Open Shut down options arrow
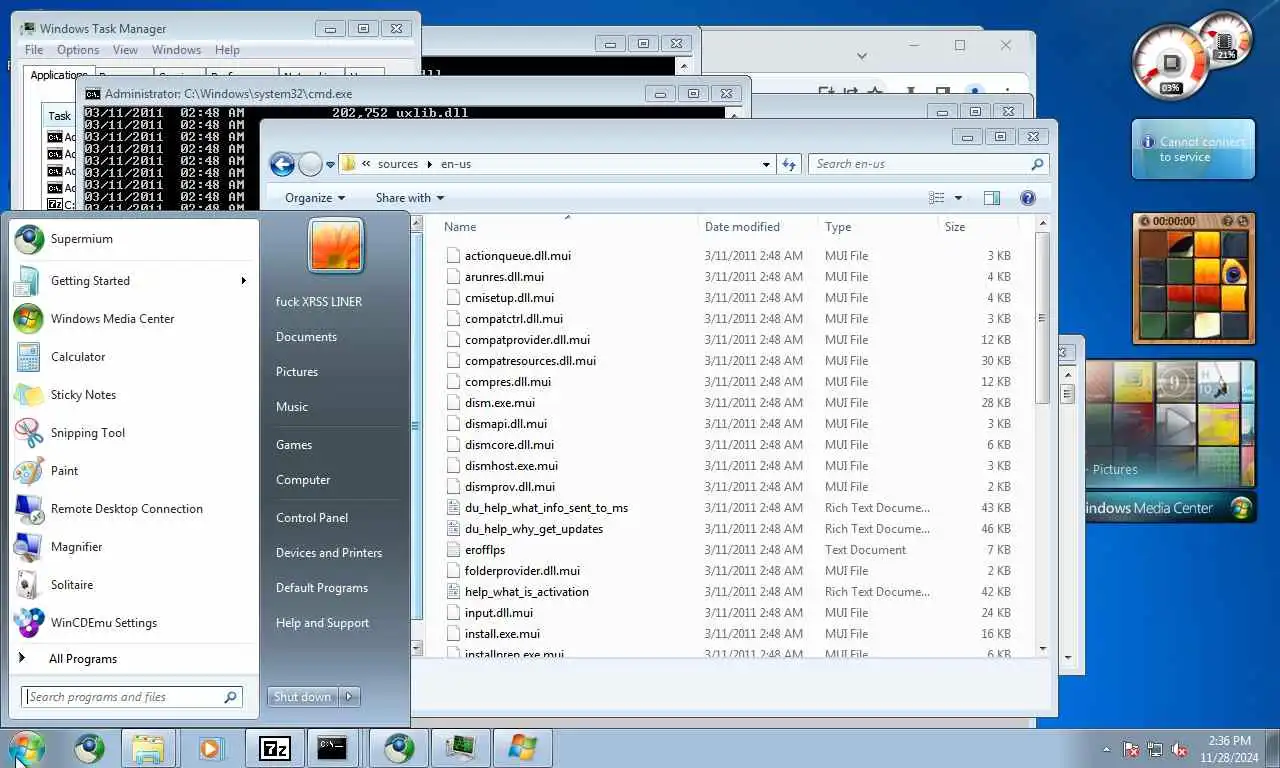 click(349, 697)
